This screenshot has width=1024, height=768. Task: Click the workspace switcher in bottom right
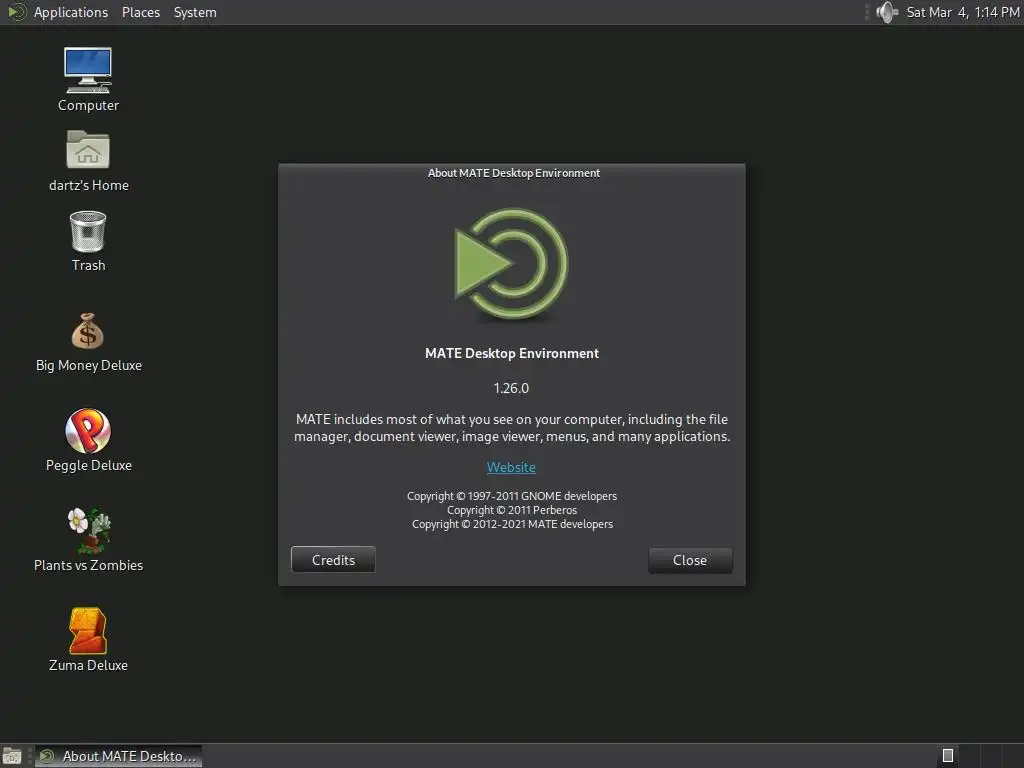pos(981,756)
